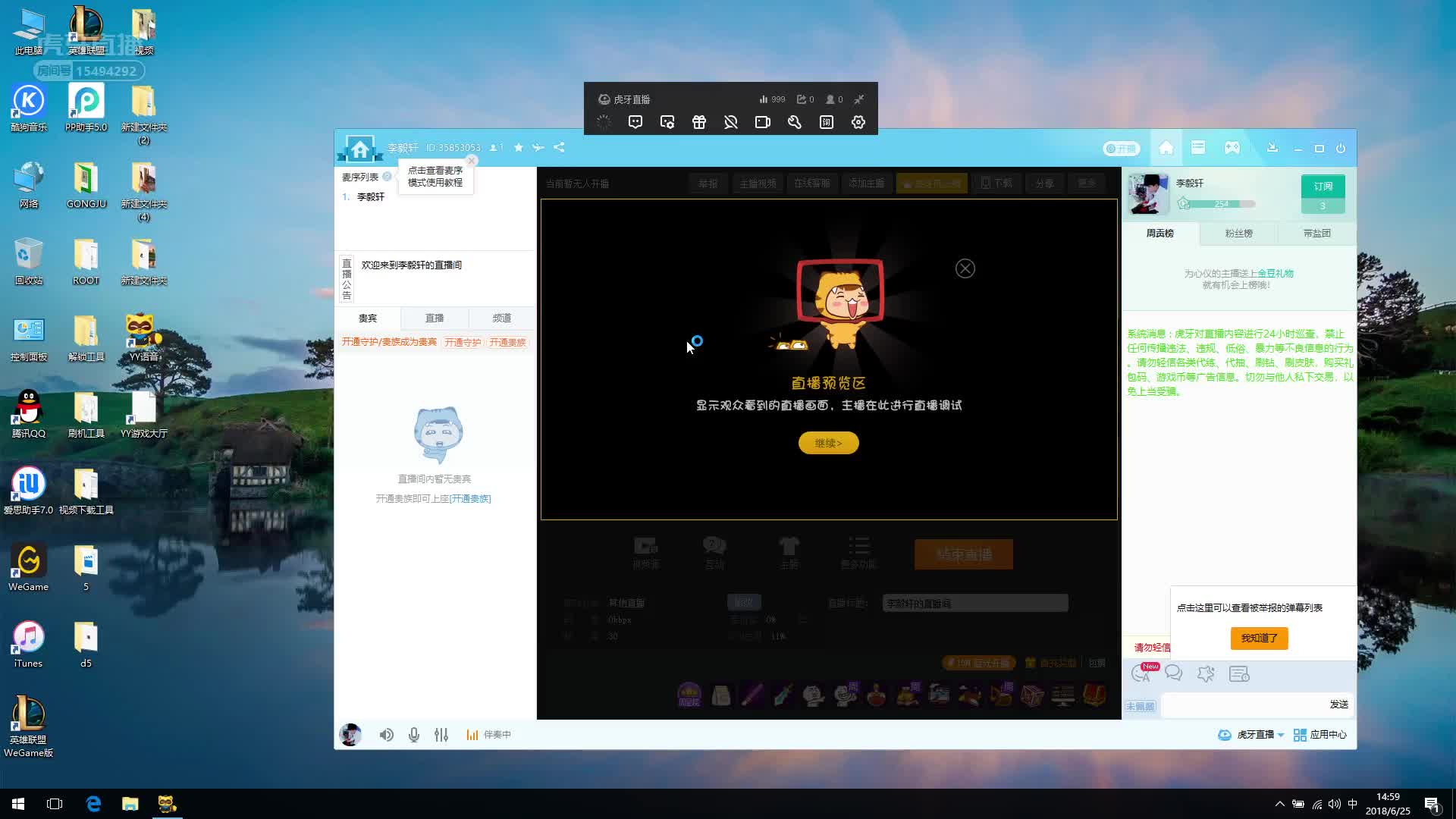
Task: Click the fan level progress bar under 李毅轩
Action: [x=1222, y=203]
